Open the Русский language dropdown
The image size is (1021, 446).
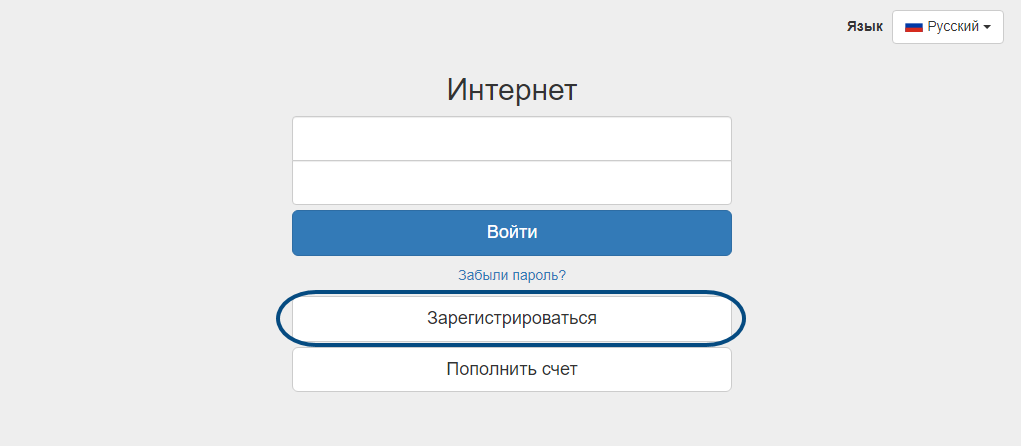(947, 27)
